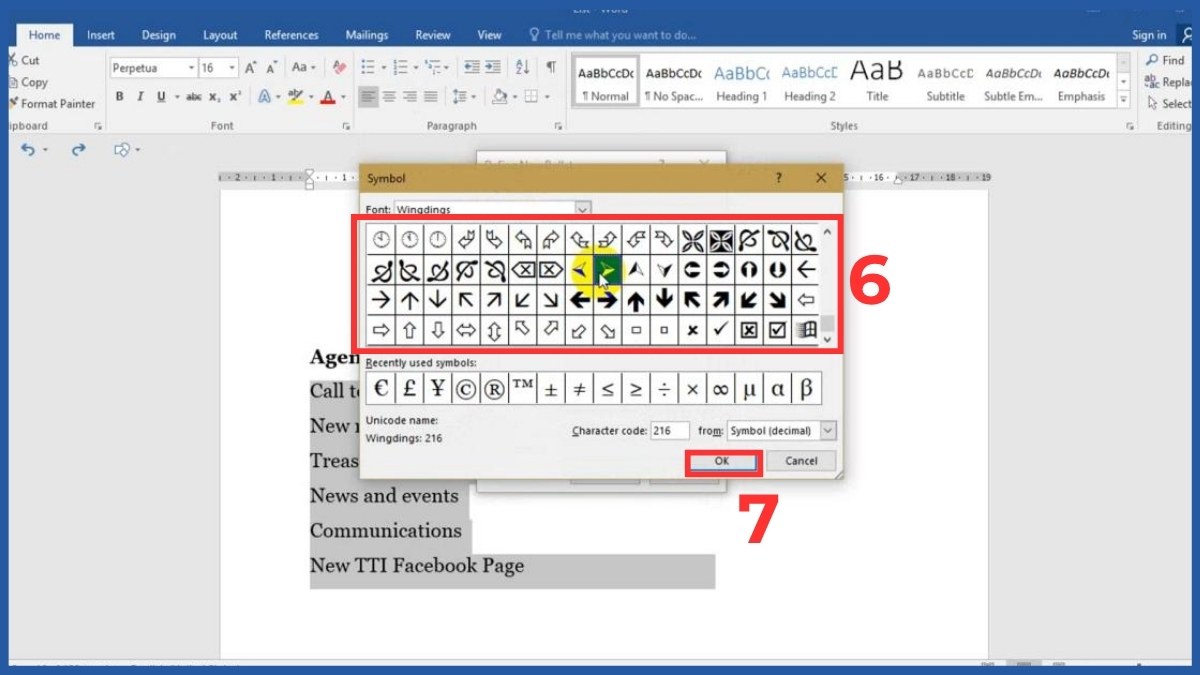Center-align the paragraph

pyautogui.click(x=389, y=97)
